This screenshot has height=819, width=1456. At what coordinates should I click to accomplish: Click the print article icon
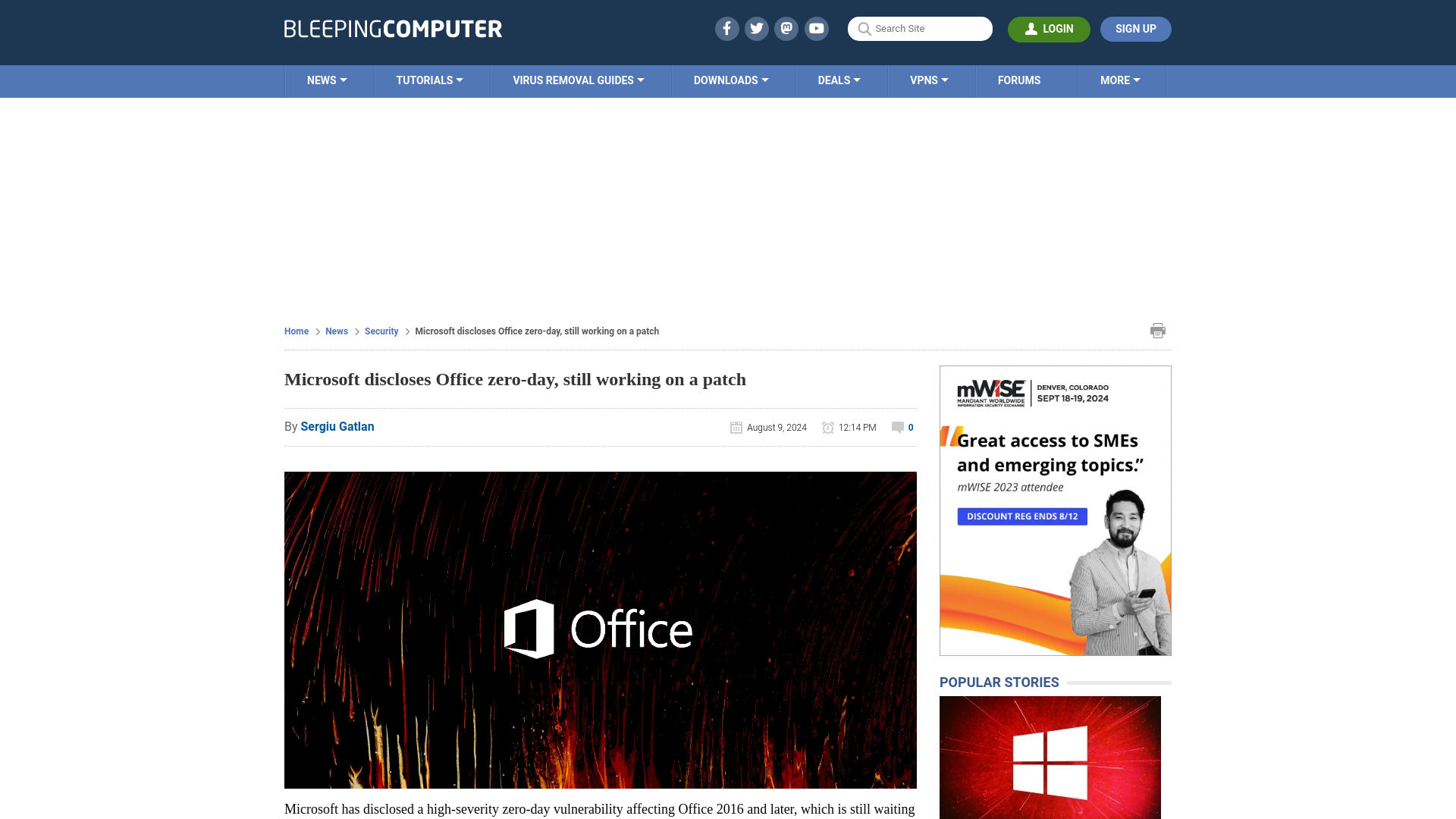point(1157,330)
